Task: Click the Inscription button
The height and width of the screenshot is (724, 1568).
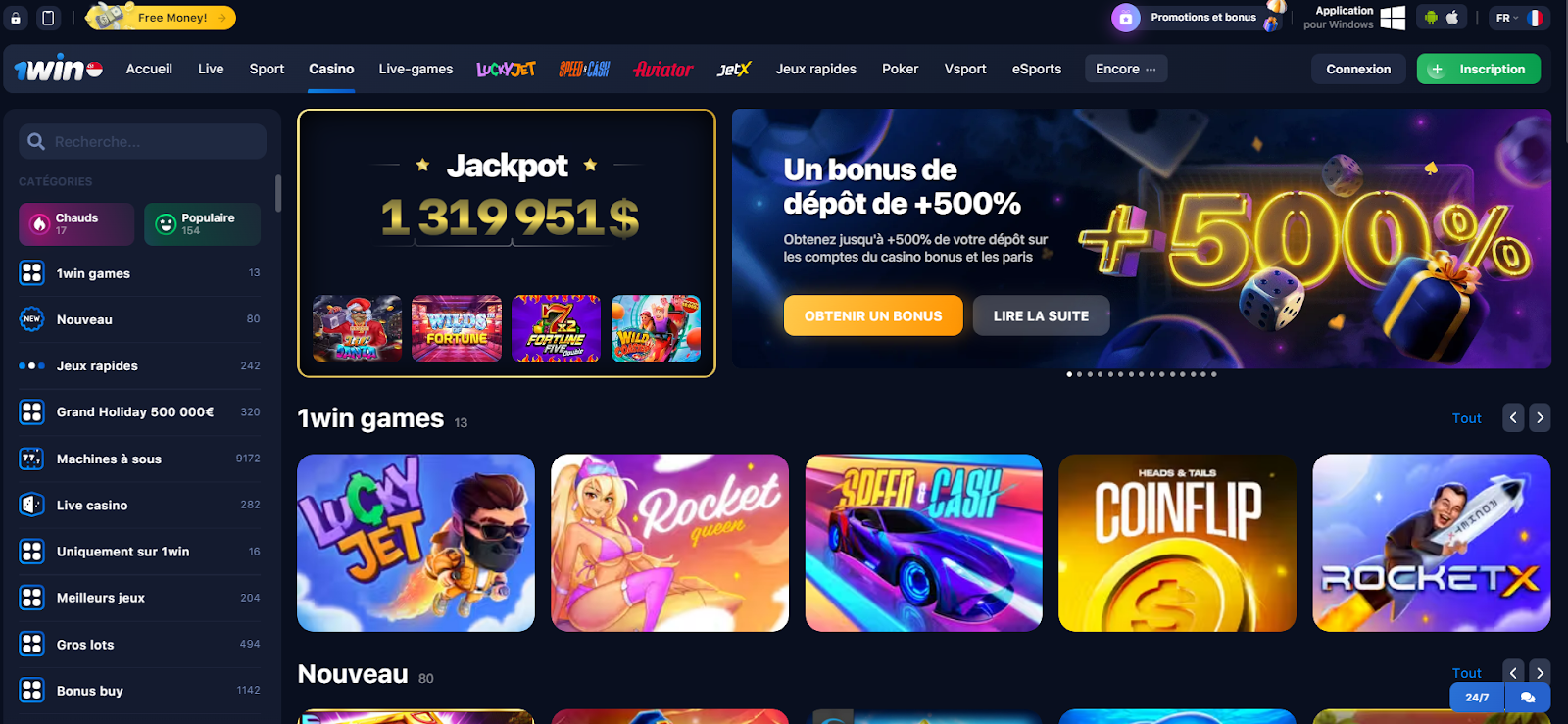Action: pos(1478,69)
